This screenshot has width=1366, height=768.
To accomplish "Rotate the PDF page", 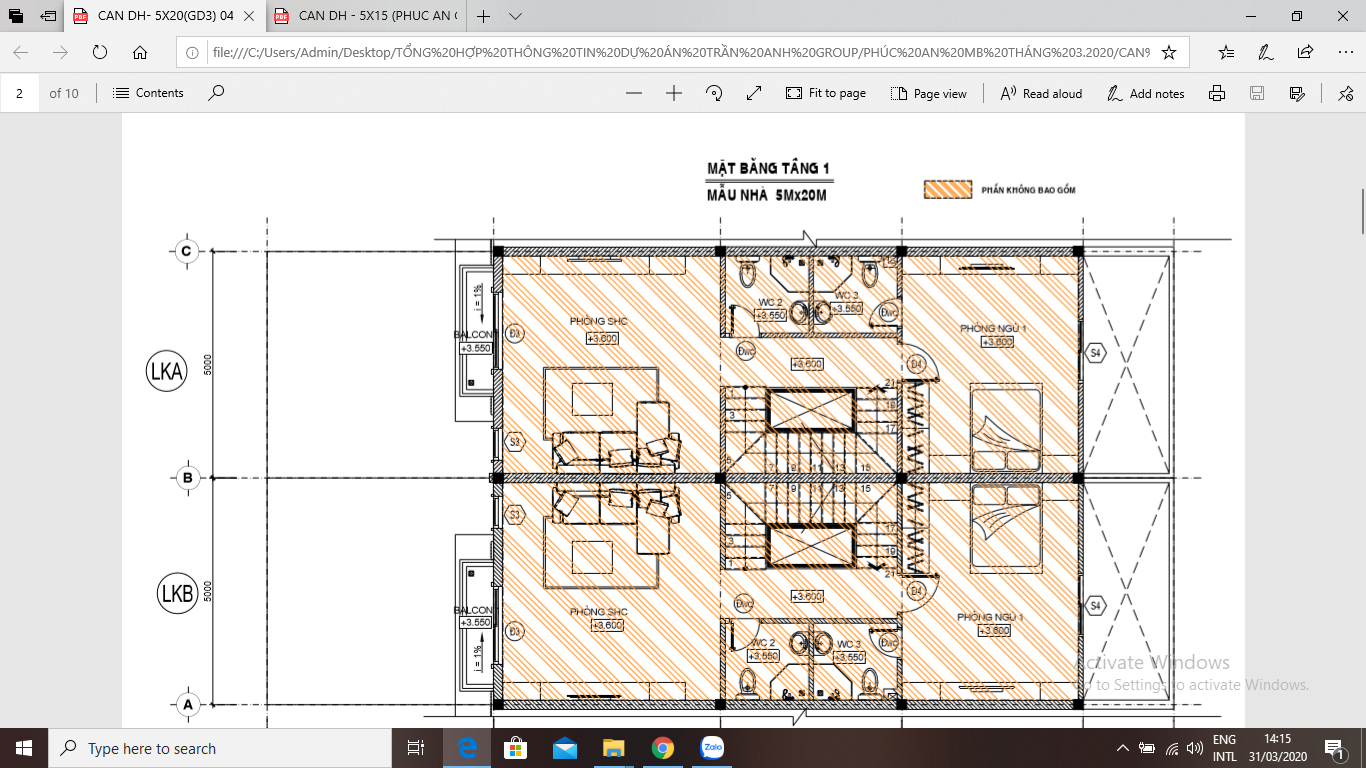I will [714, 93].
